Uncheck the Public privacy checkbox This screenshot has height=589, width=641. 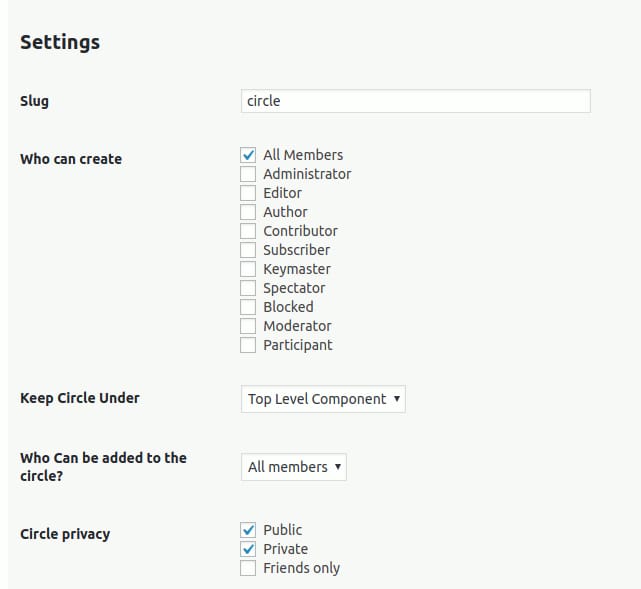tap(249, 530)
